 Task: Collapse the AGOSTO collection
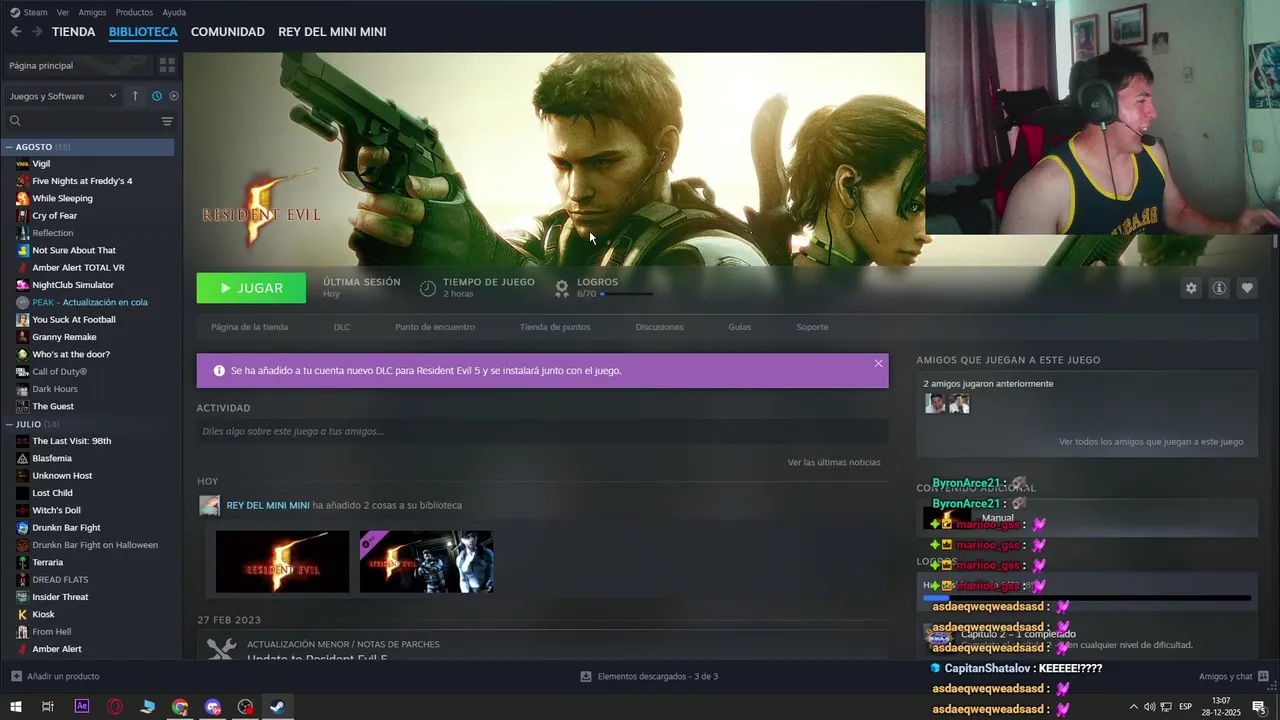click(9, 147)
